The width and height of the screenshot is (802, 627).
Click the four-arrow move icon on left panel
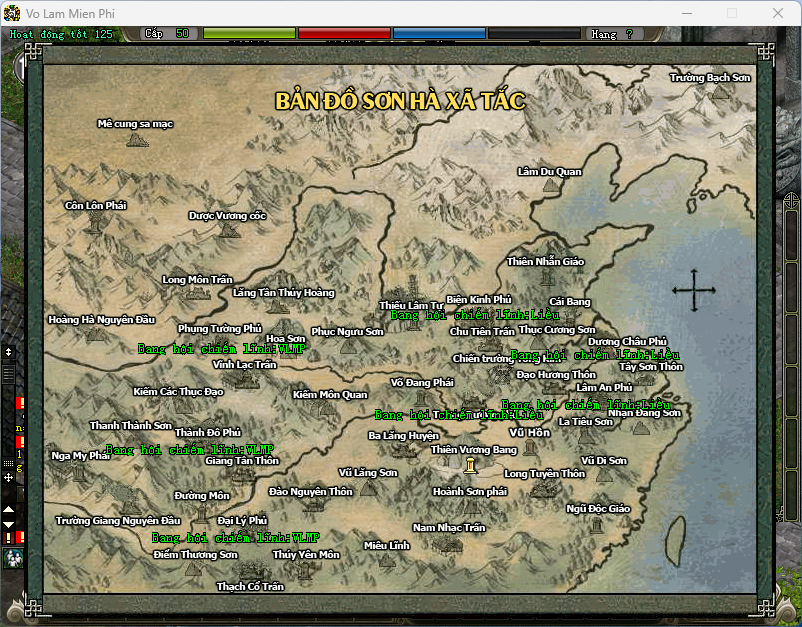coord(9,478)
